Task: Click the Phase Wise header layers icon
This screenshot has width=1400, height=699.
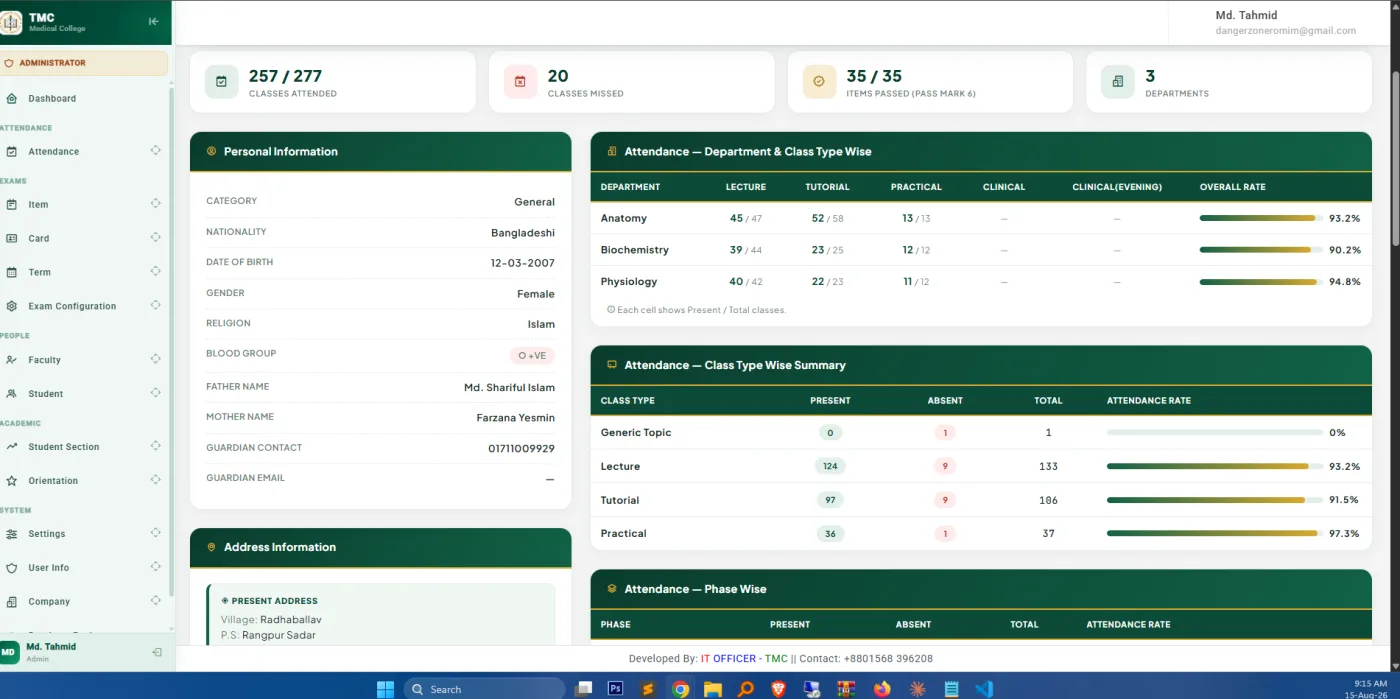Action: 612,589
